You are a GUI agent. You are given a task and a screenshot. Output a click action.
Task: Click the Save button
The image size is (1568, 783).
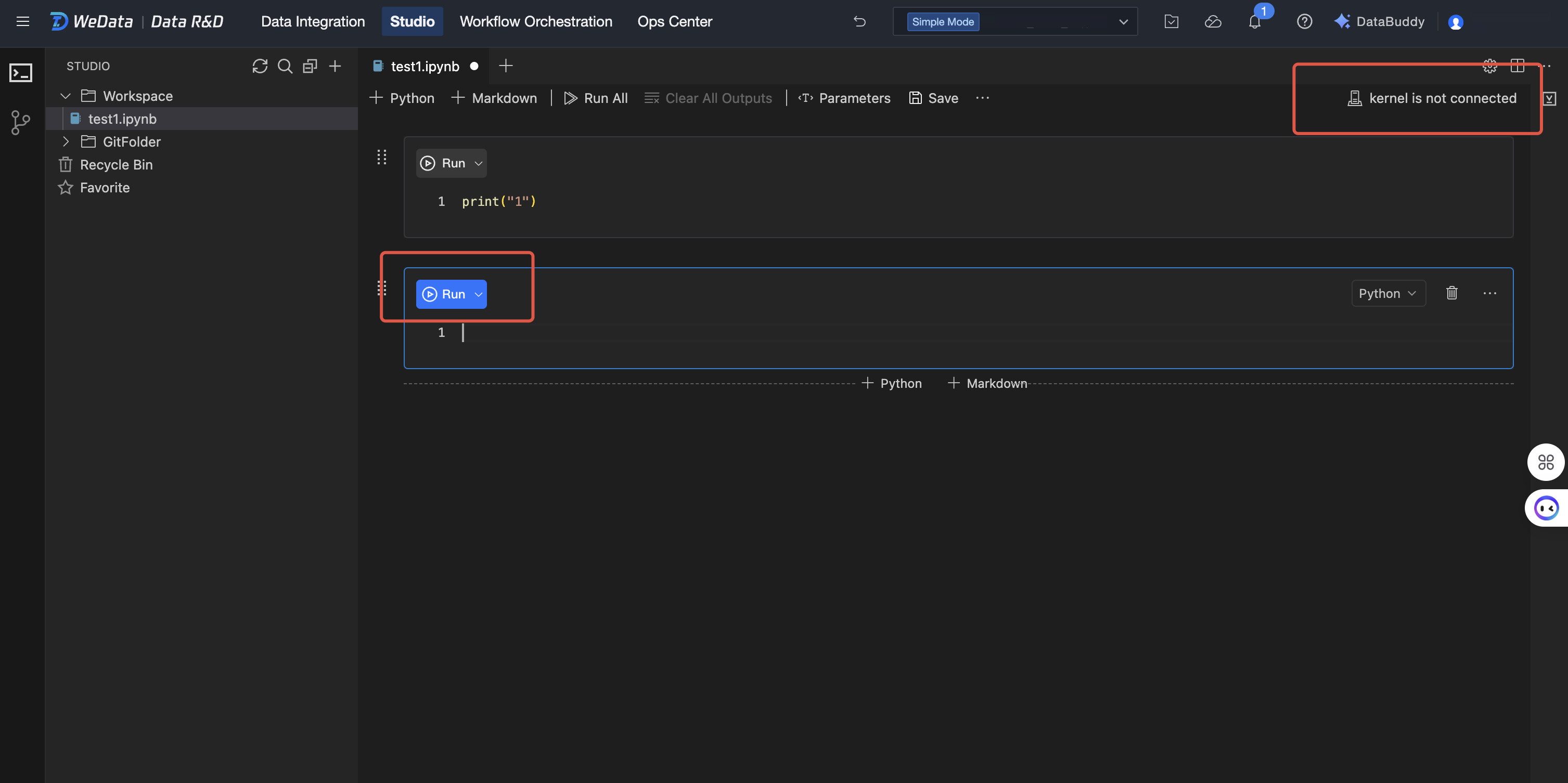click(x=934, y=98)
